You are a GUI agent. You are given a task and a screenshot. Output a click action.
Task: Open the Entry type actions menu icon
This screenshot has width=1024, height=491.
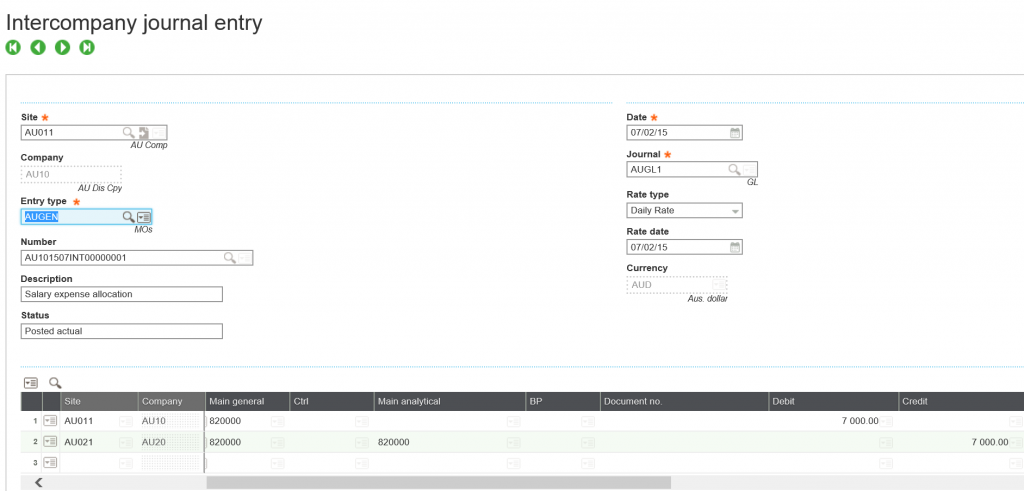tap(144, 217)
